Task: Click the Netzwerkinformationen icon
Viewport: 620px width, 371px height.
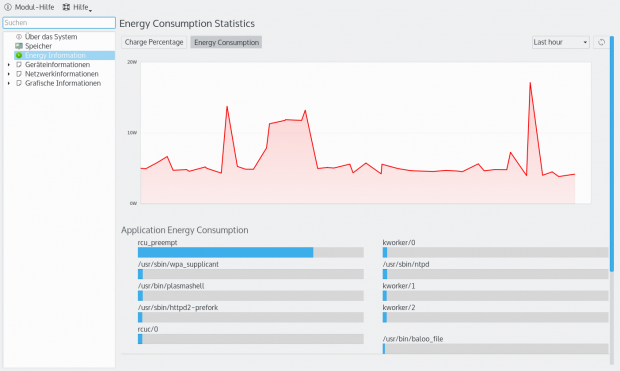Action: click(19, 74)
